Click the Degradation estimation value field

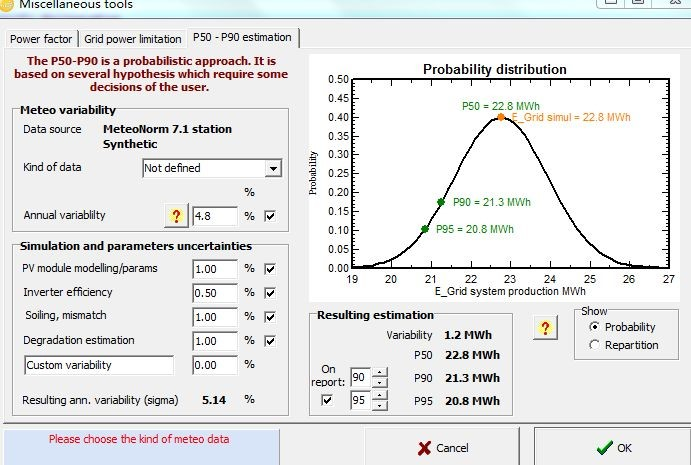[215, 341]
